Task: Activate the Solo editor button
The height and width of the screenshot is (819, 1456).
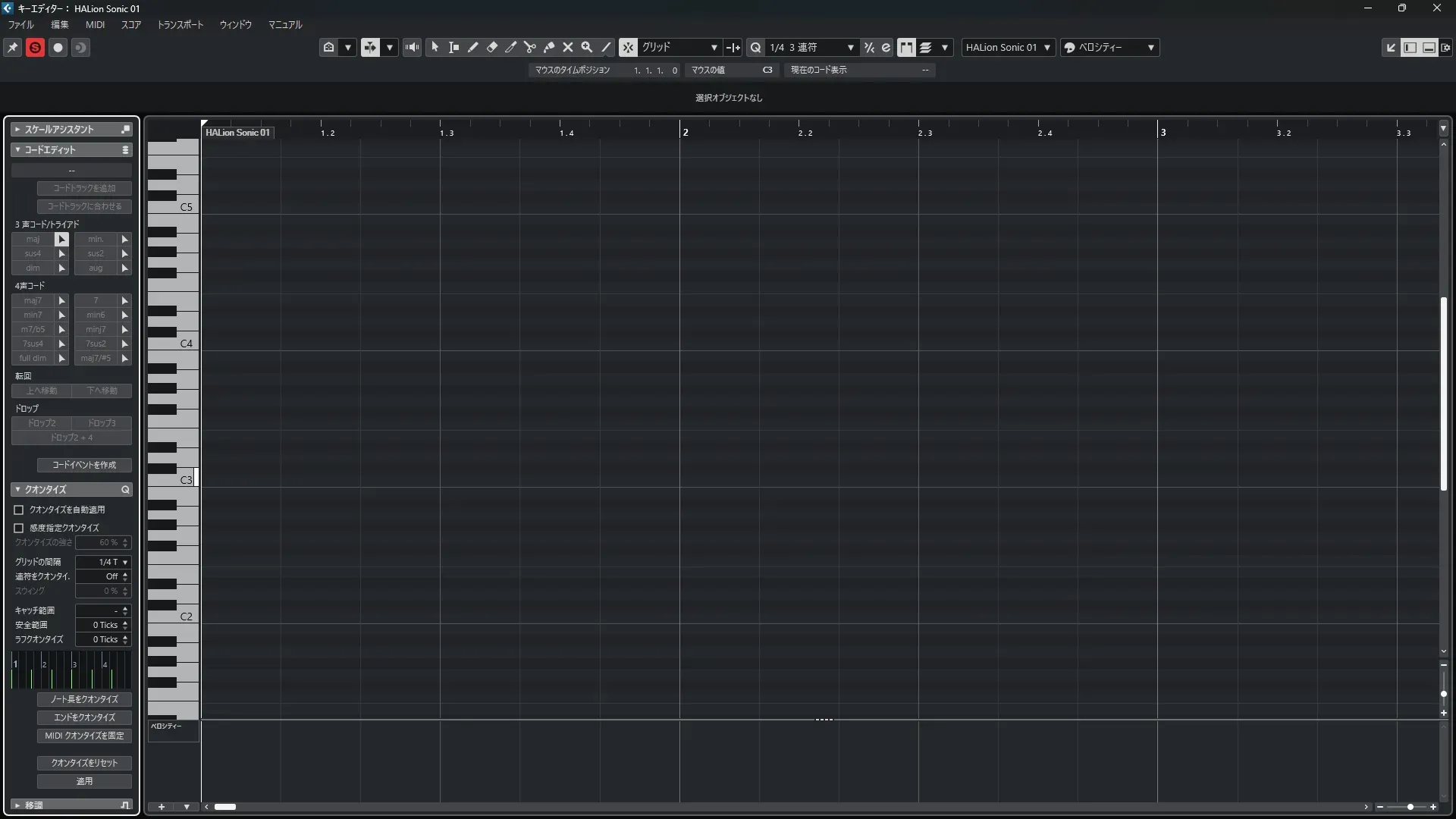Action: [35, 47]
